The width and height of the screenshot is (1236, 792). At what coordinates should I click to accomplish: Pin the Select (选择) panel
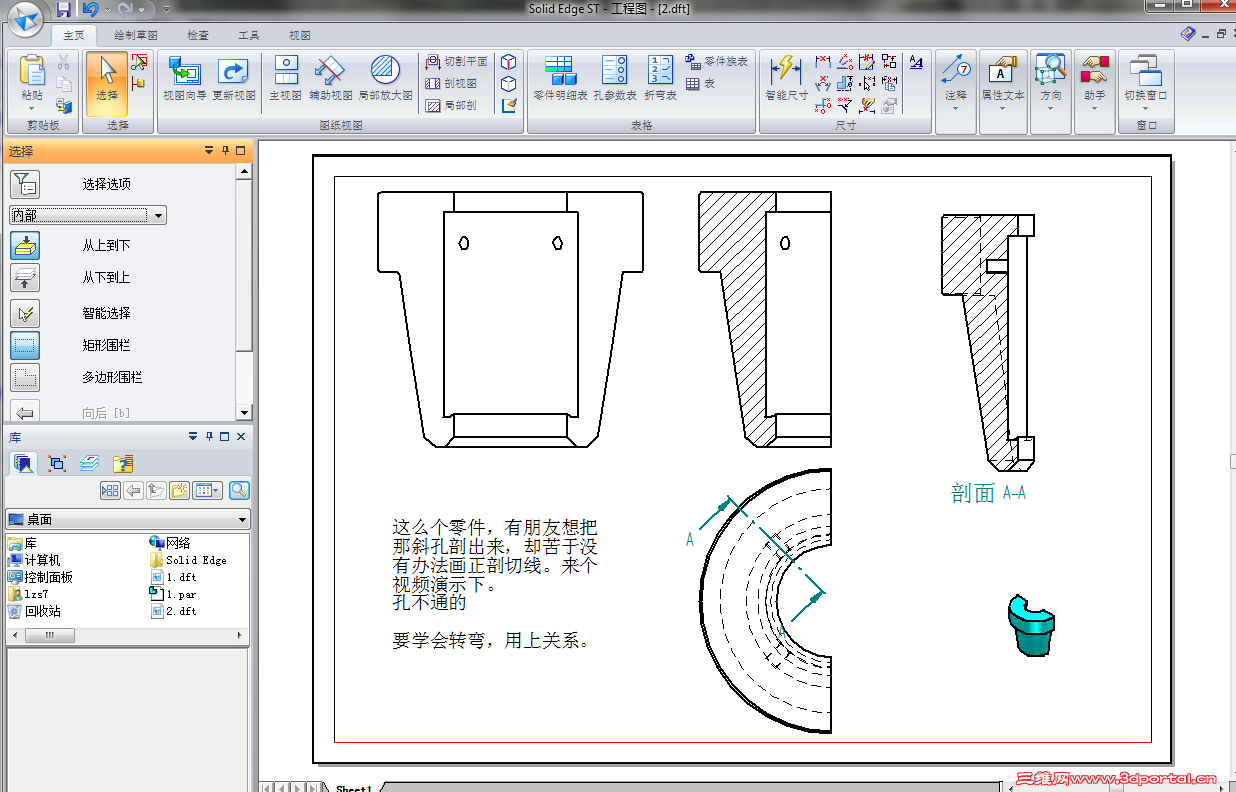click(x=225, y=151)
